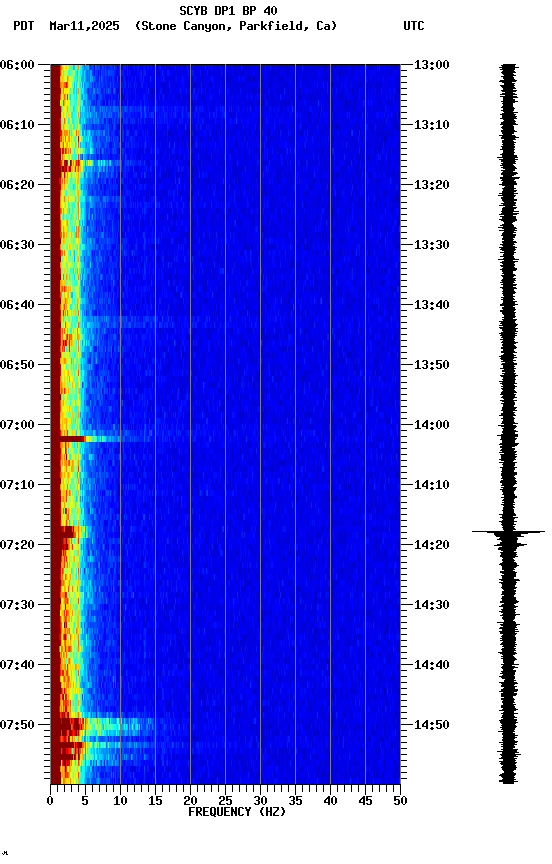The width and height of the screenshot is (552, 864).
Task: Click the '30' frequency axis tick label
Action: coord(260,801)
